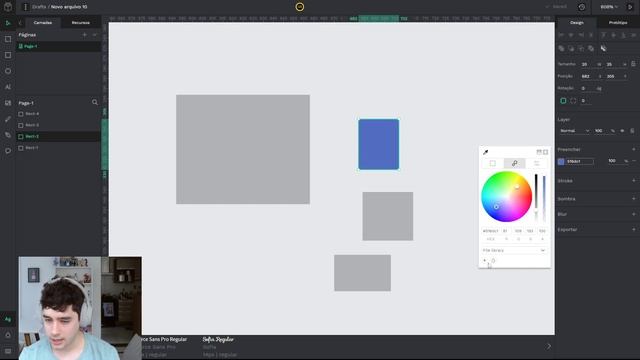Select Page-1 in pages list
The height and width of the screenshot is (360, 640).
click(x=58, y=46)
